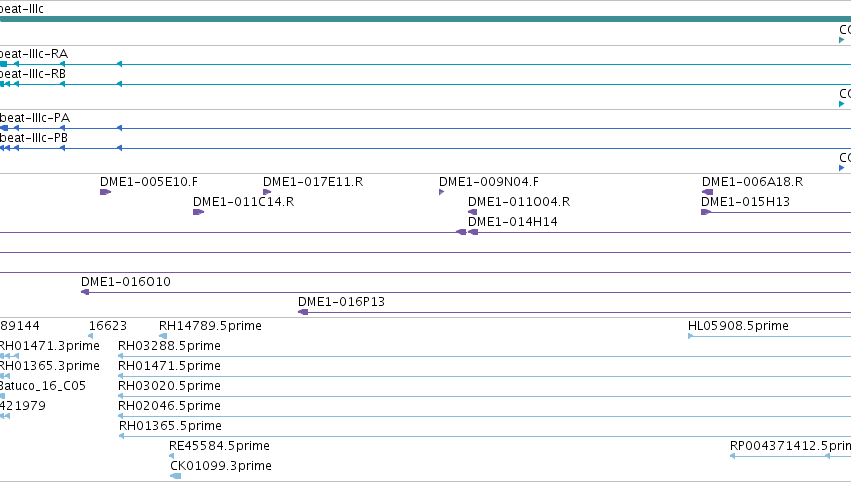Click the RH03288.5prime EST arrow
851x482 pixels.
[x=120, y=356]
